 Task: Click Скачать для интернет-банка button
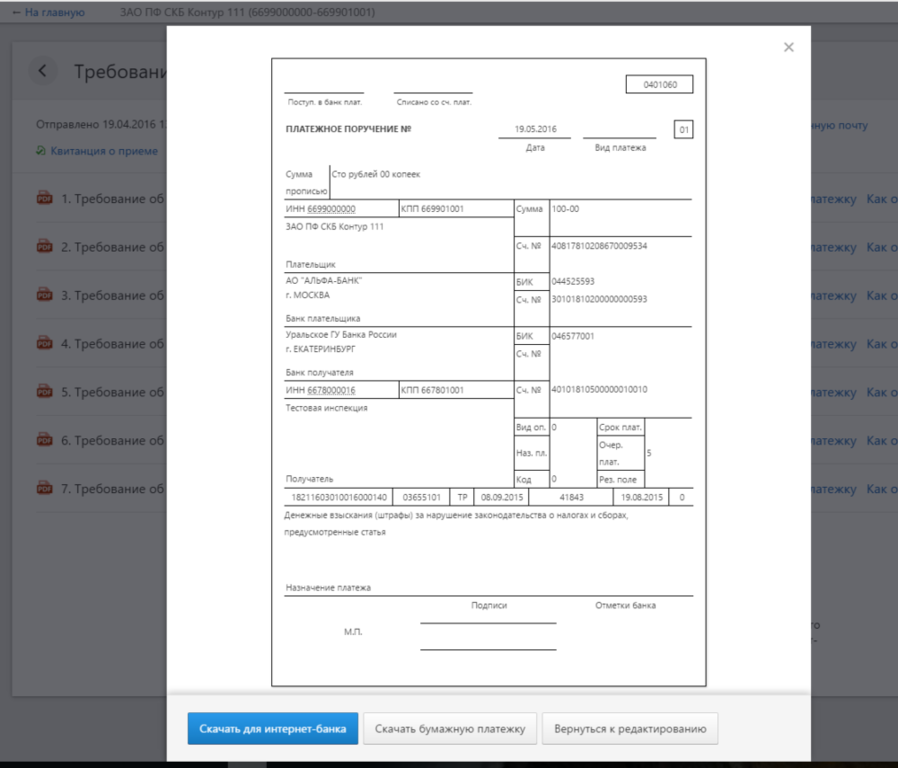[x=271, y=729]
